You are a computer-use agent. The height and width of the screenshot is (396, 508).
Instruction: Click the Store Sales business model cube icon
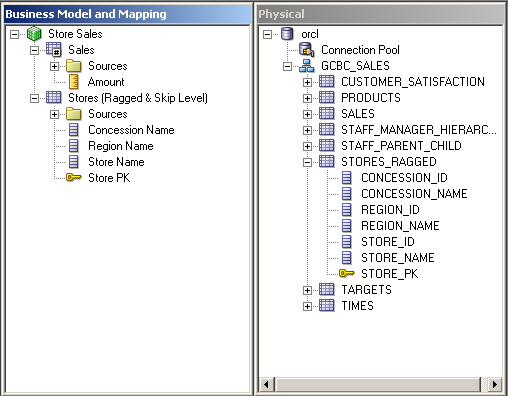coord(34,34)
